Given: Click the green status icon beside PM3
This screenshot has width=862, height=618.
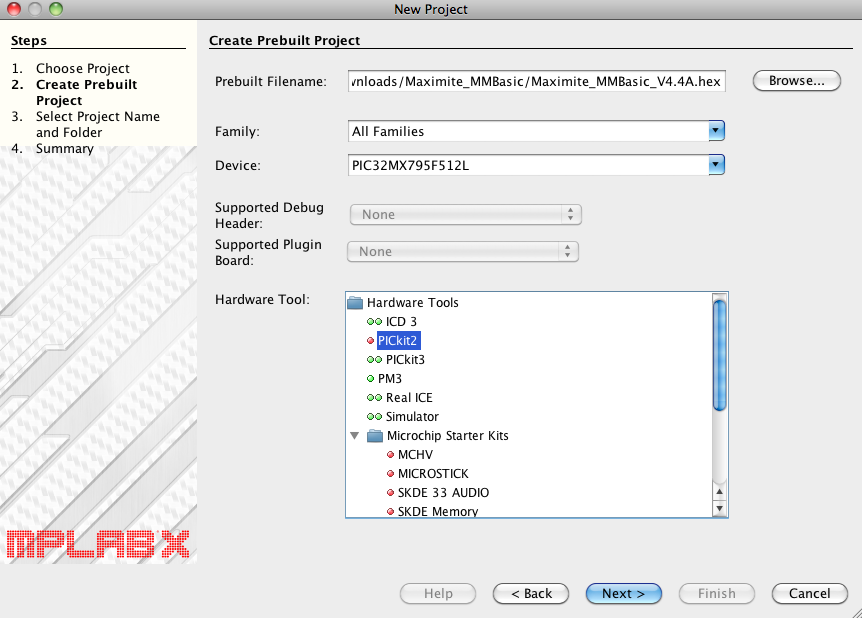Looking at the screenshot, I should 370,379.
